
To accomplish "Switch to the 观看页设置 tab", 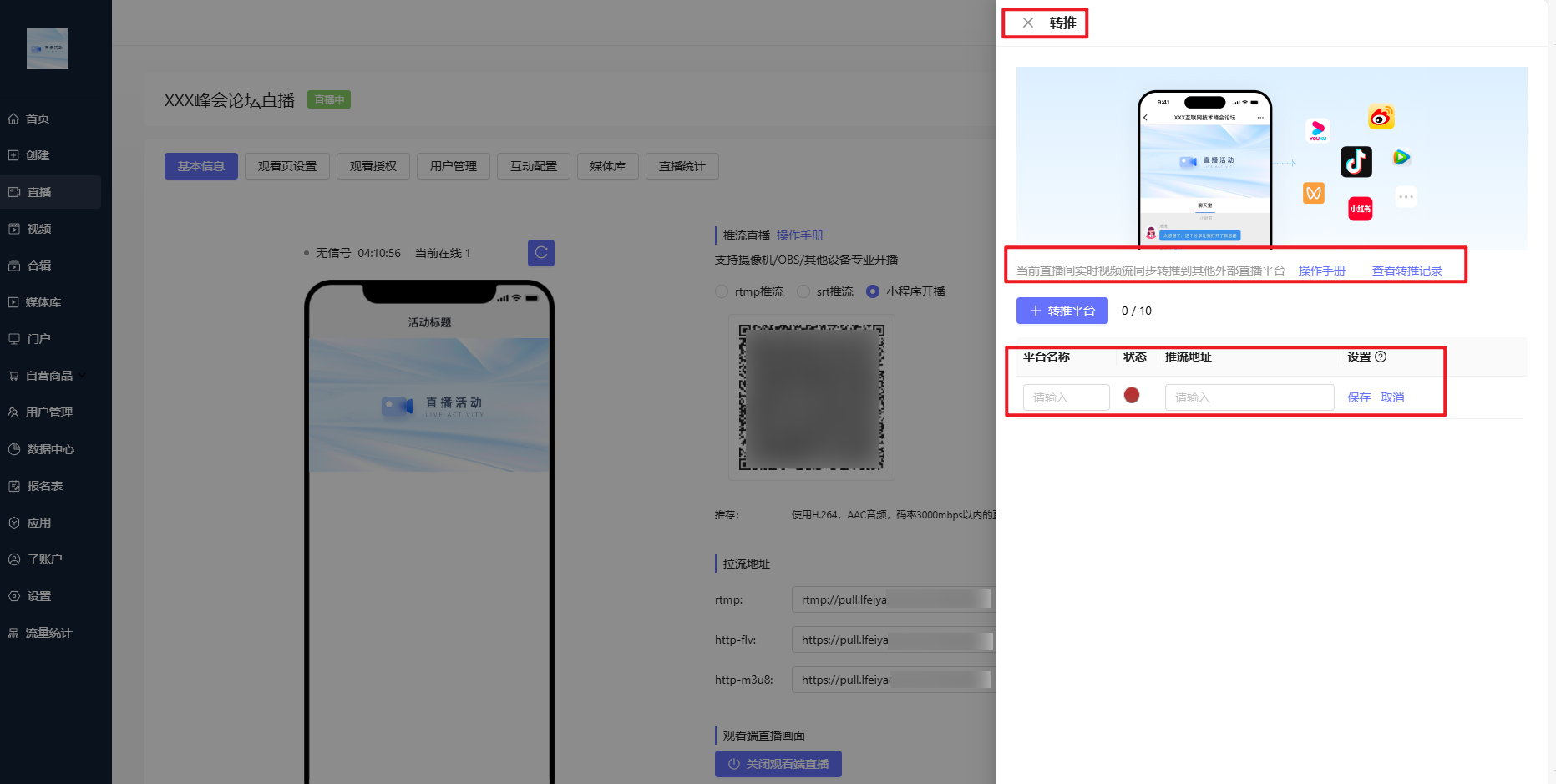I will (x=287, y=166).
